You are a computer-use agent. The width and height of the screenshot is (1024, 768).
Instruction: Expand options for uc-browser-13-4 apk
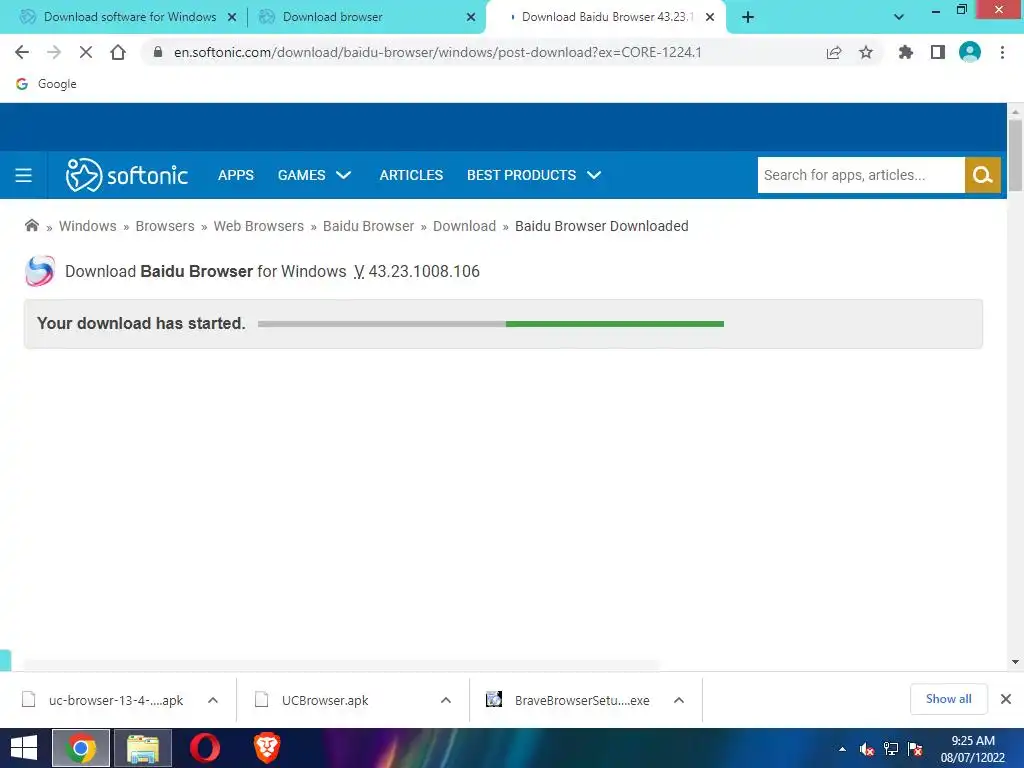(x=213, y=700)
